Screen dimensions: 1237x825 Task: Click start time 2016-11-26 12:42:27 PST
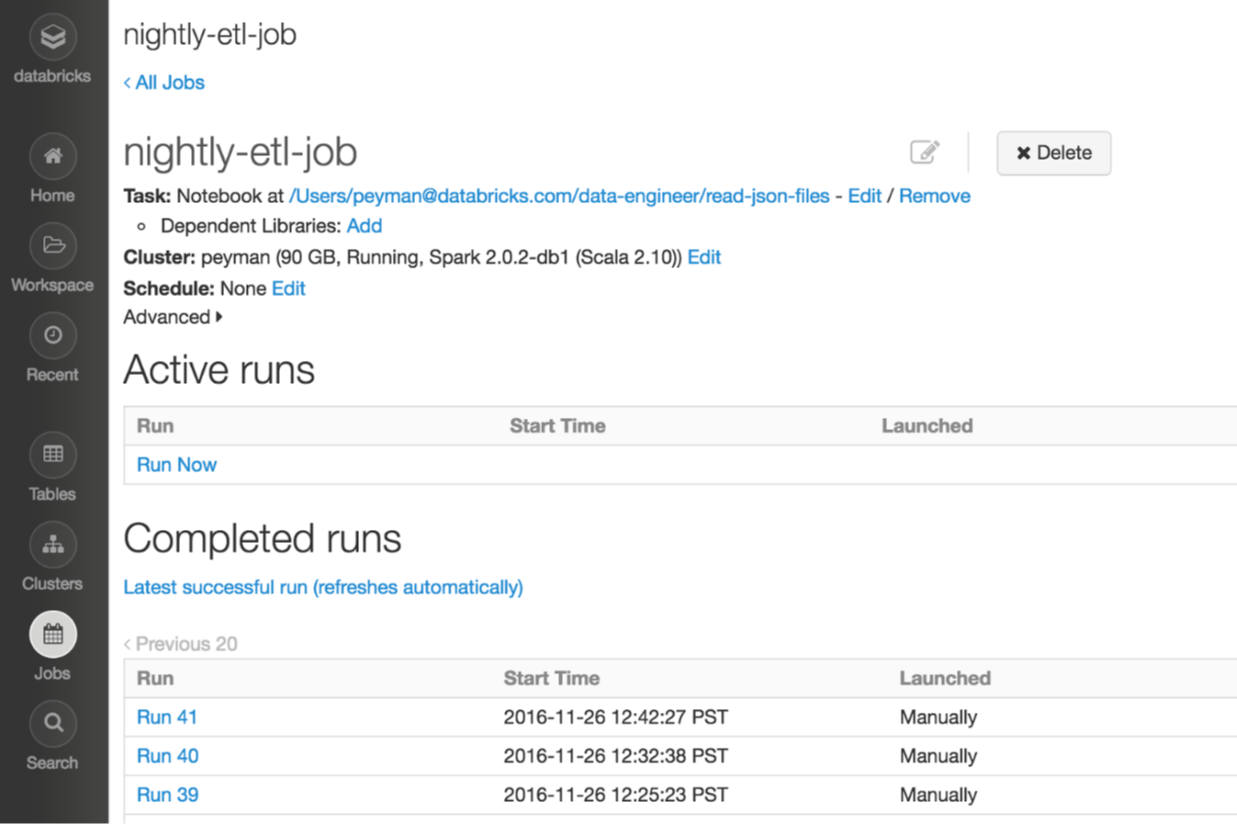pyautogui.click(x=616, y=717)
